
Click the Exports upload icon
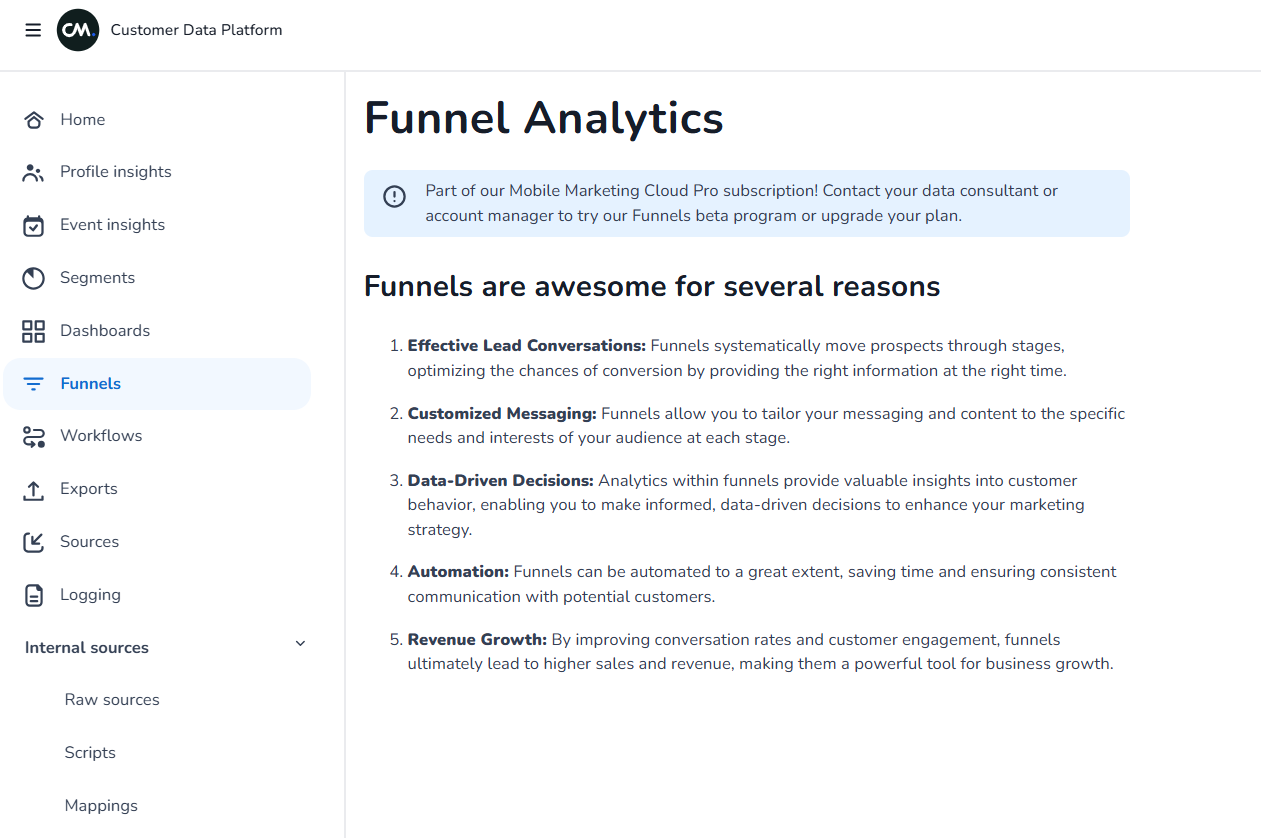point(34,490)
